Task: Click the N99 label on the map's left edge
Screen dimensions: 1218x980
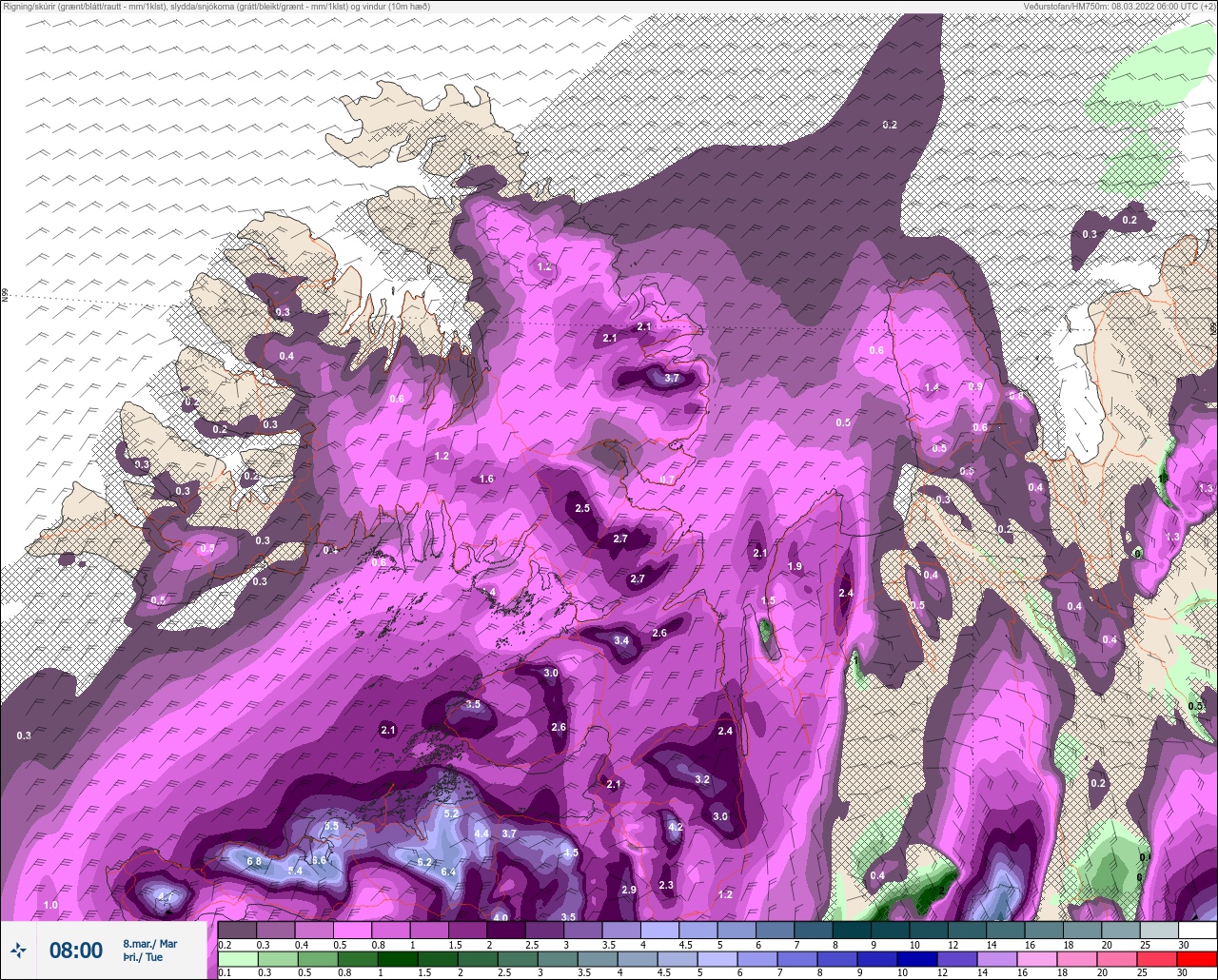Action: pos(5,296)
